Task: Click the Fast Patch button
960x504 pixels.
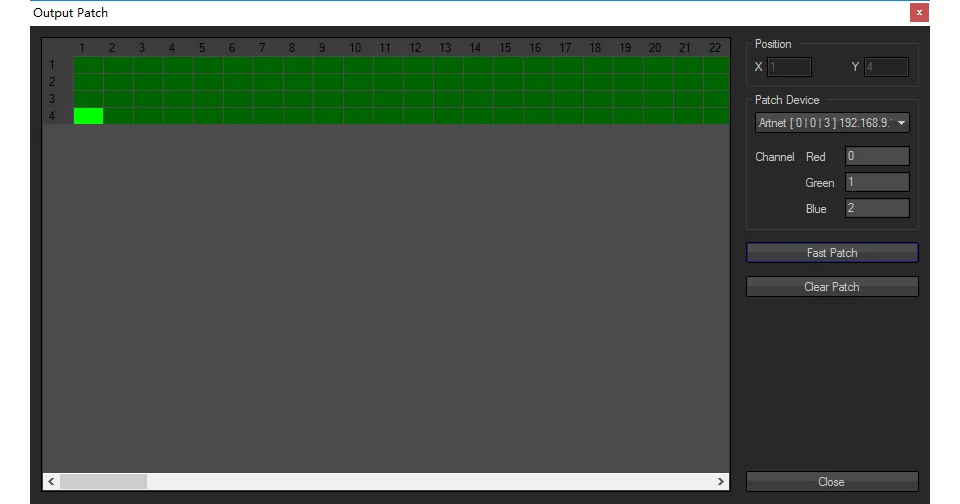Action: pos(831,253)
